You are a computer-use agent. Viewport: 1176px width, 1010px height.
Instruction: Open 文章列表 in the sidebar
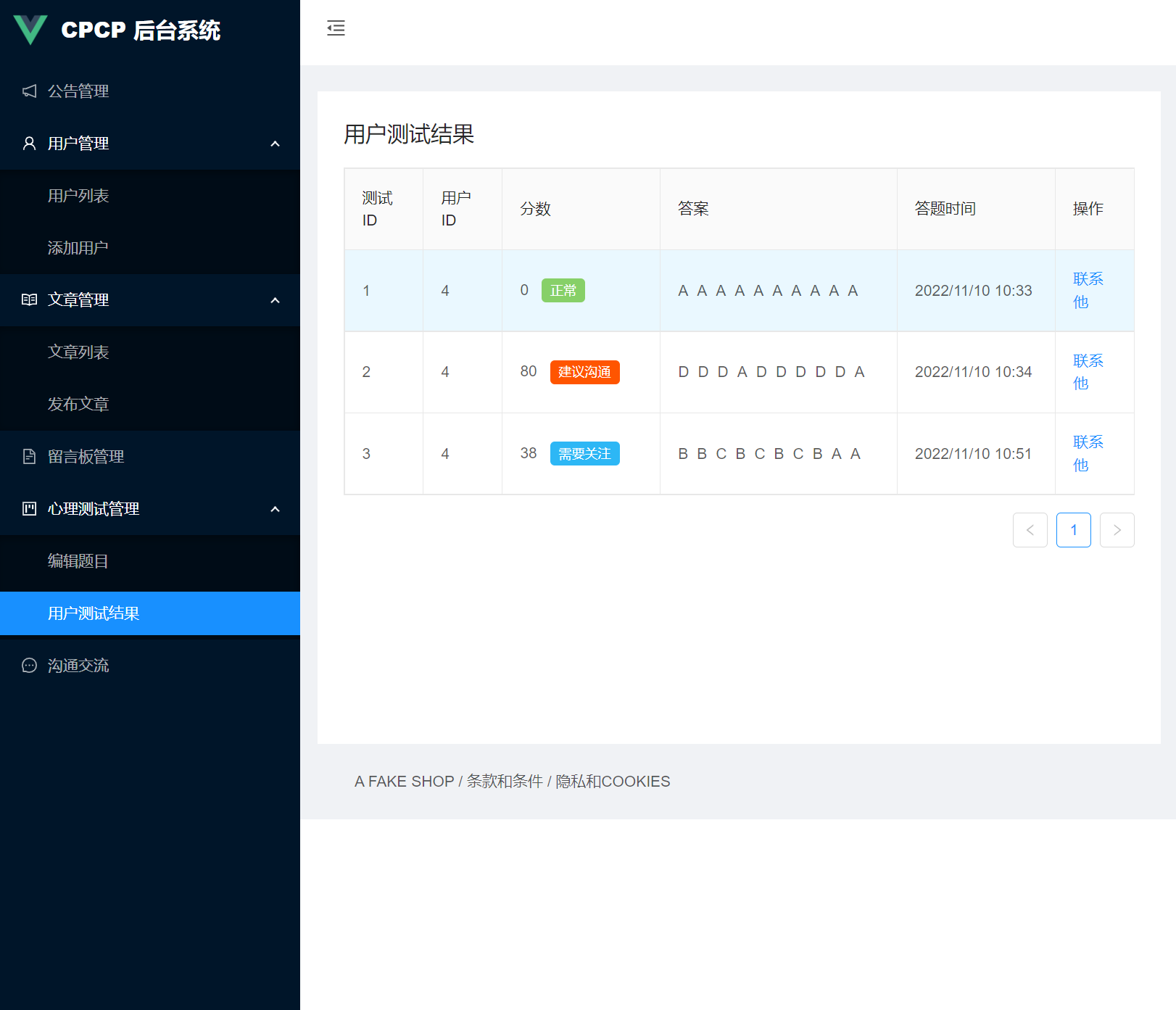pyautogui.click(x=150, y=352)
